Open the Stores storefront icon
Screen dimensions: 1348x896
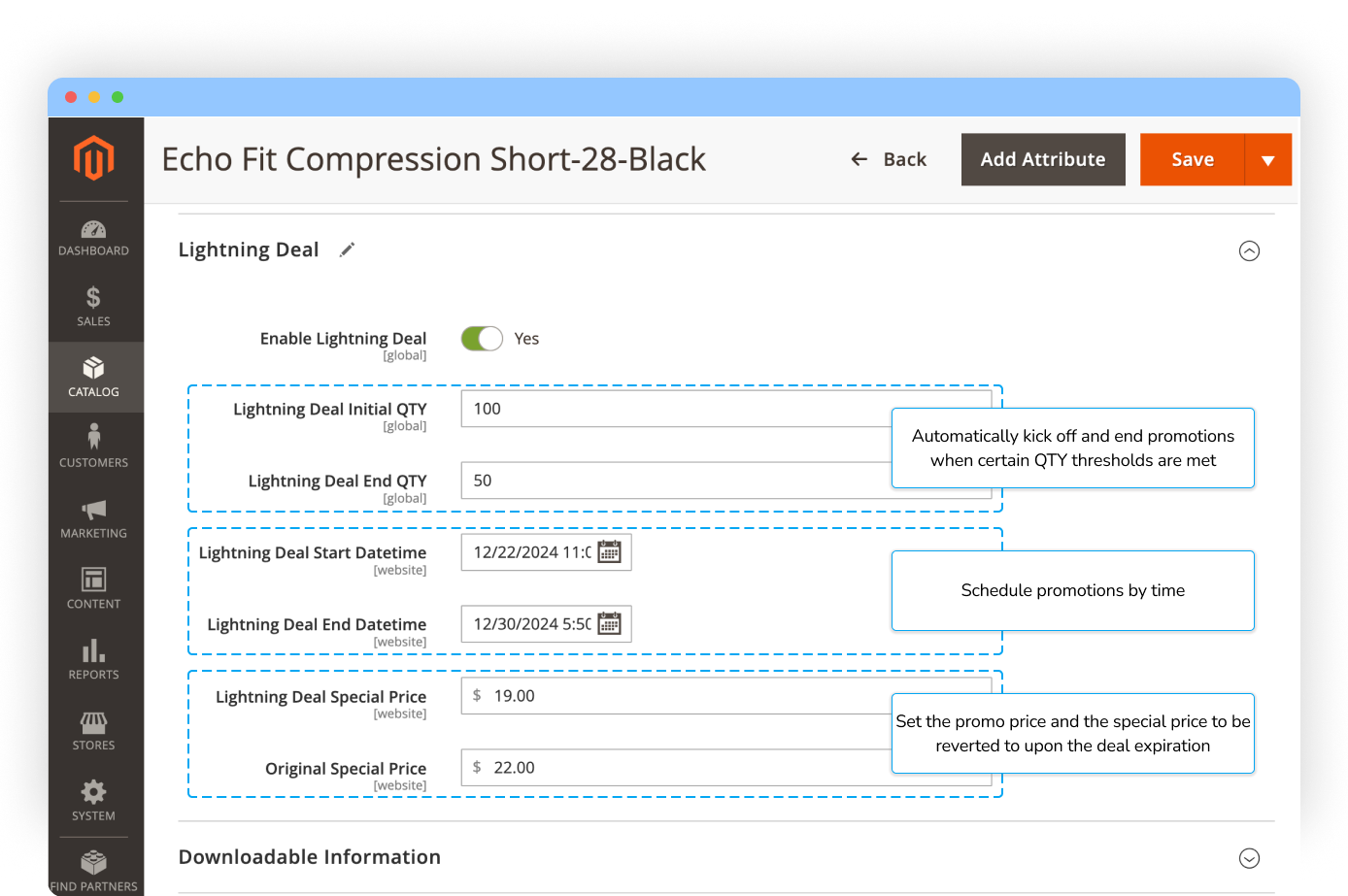[94, 721]
